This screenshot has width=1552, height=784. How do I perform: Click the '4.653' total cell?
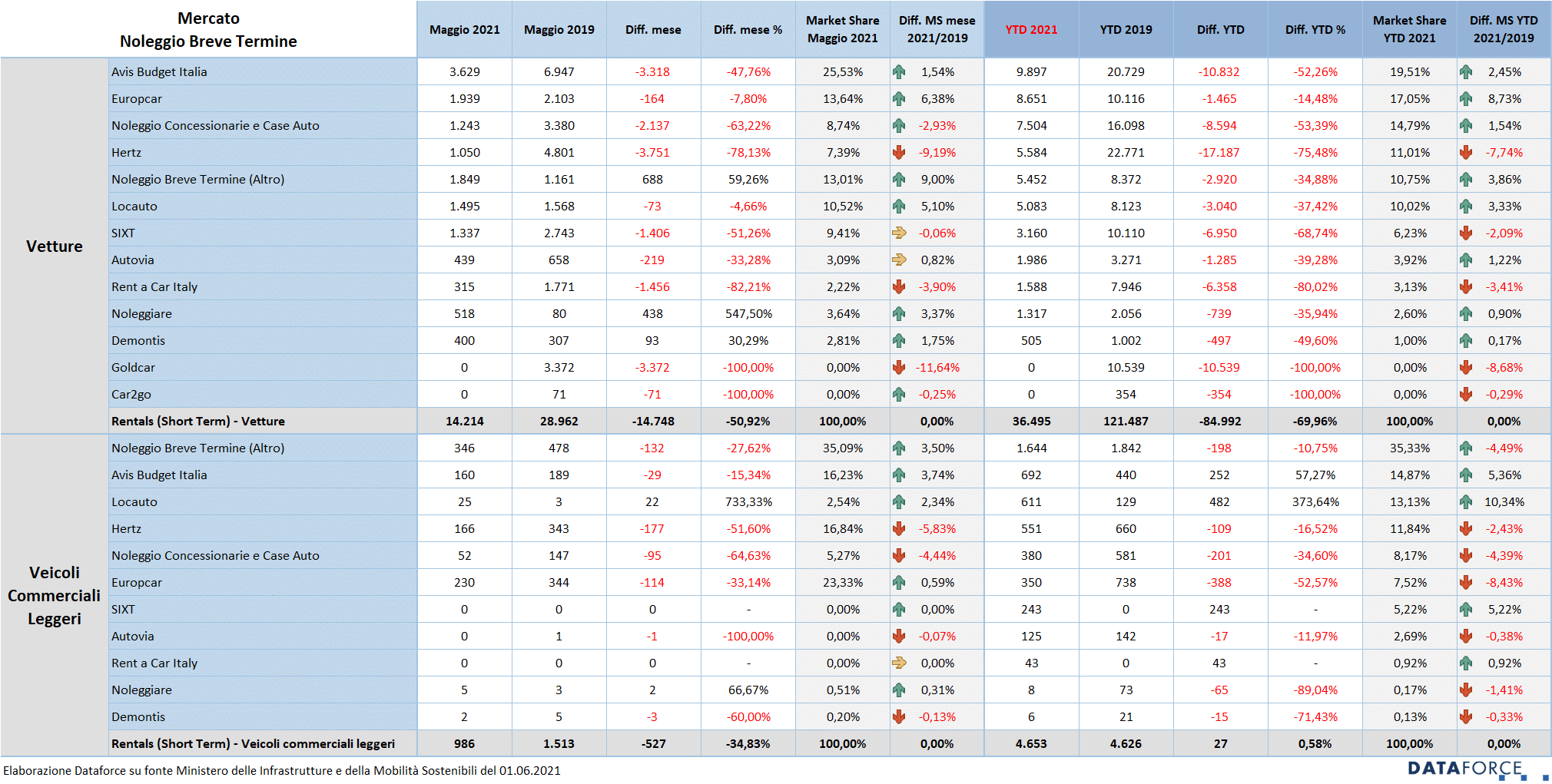click(x=1031, y=744)
